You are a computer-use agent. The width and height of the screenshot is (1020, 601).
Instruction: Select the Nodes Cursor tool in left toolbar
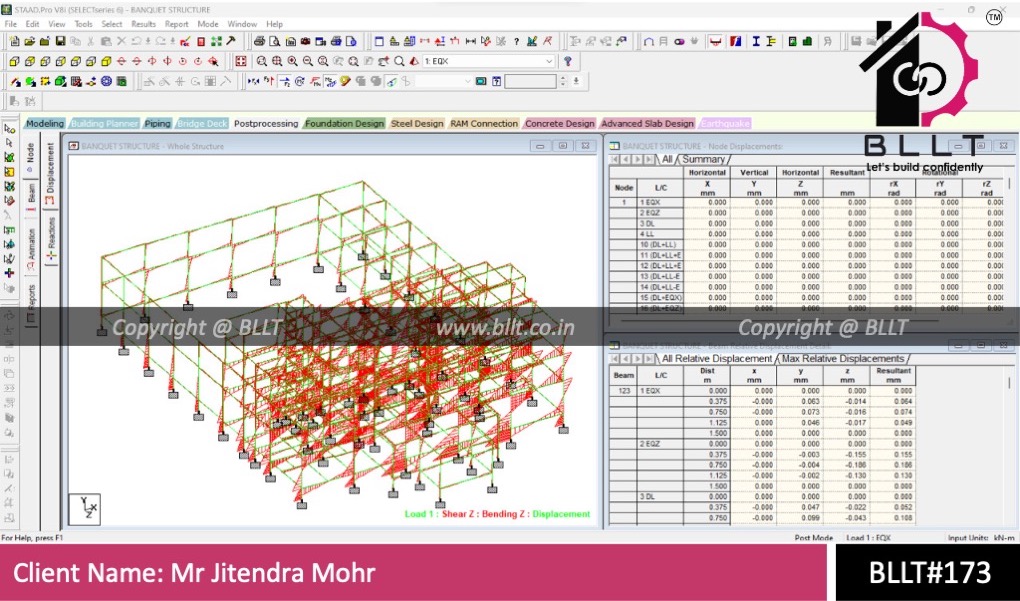(x=9, y=129)
